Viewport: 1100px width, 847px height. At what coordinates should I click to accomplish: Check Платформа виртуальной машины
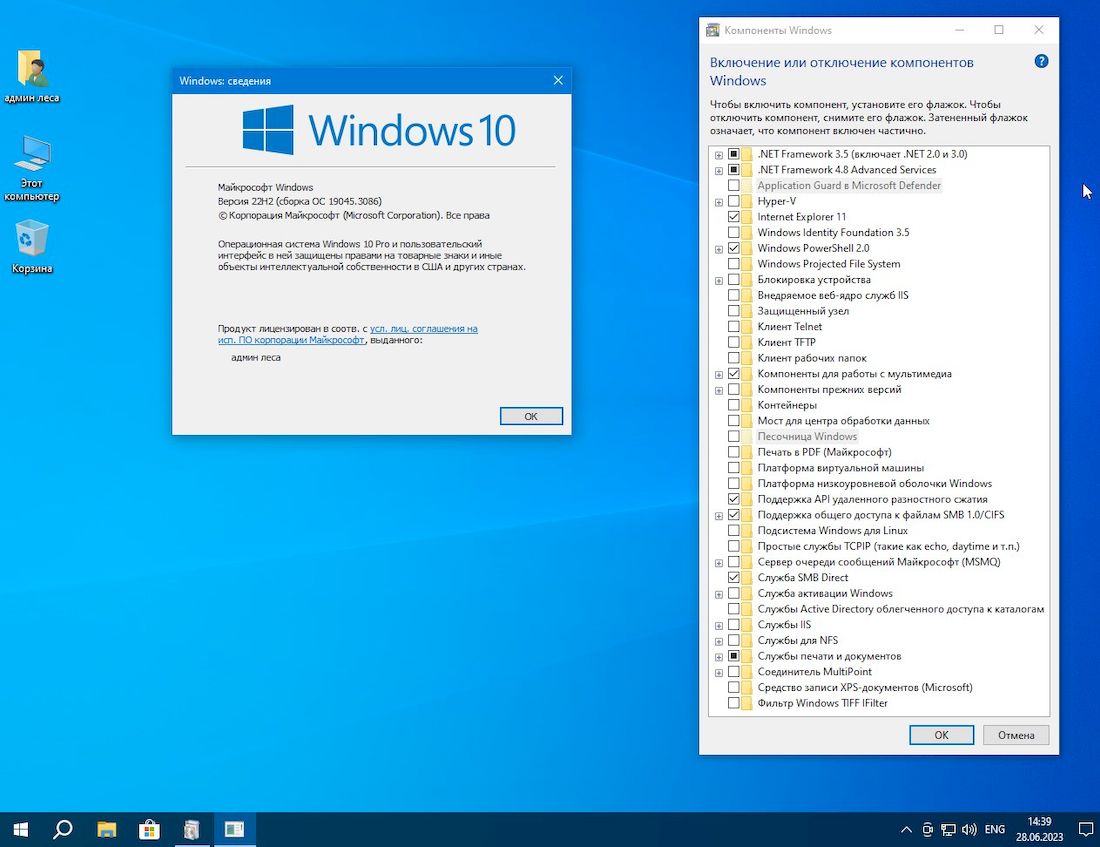click(x=733, y=467)
